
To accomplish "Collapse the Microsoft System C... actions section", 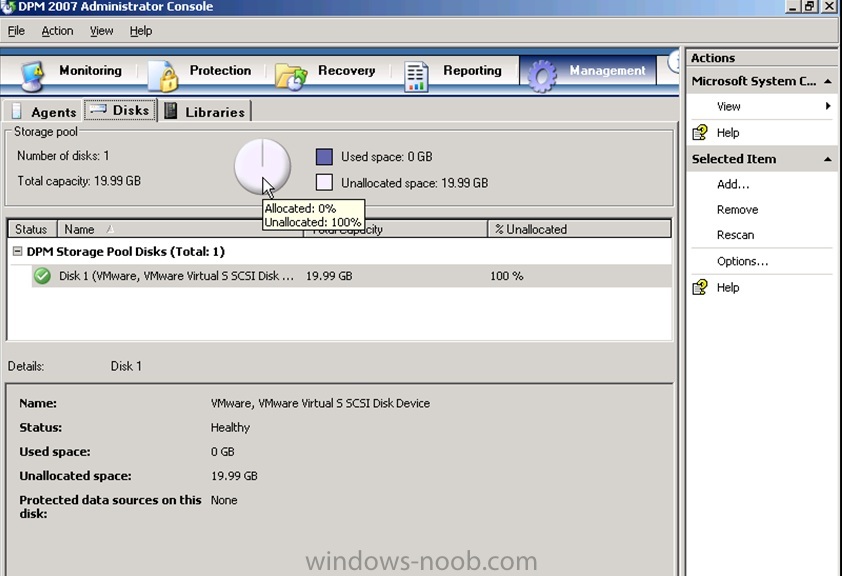I will pos(828,81).
